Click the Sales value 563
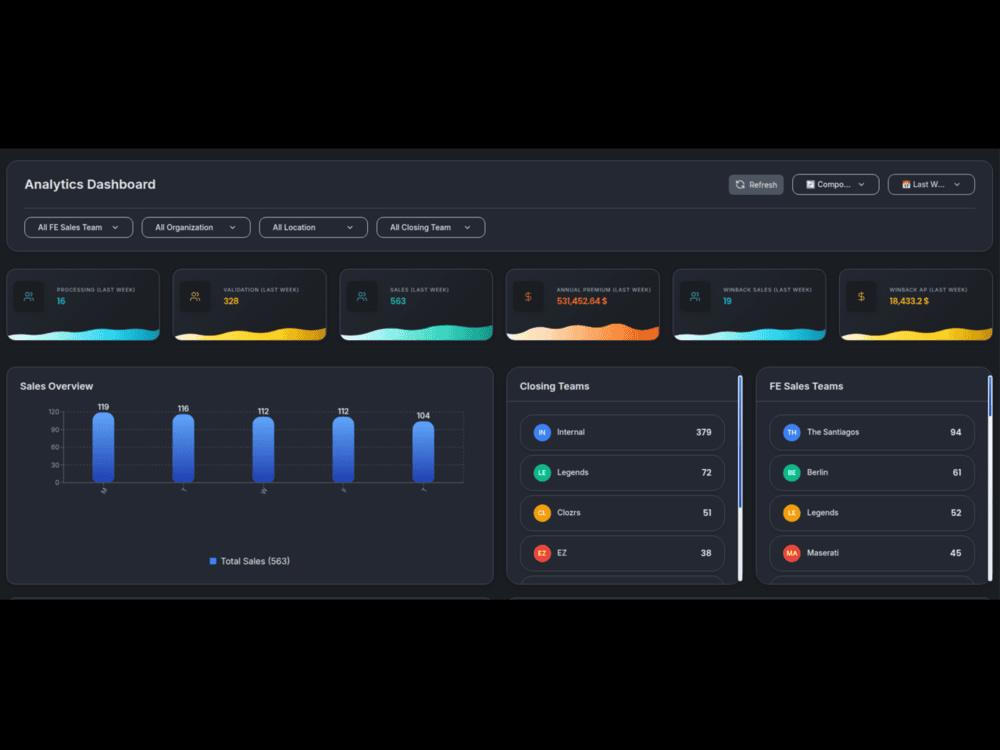1000x750 pixels. pos(398,301)
